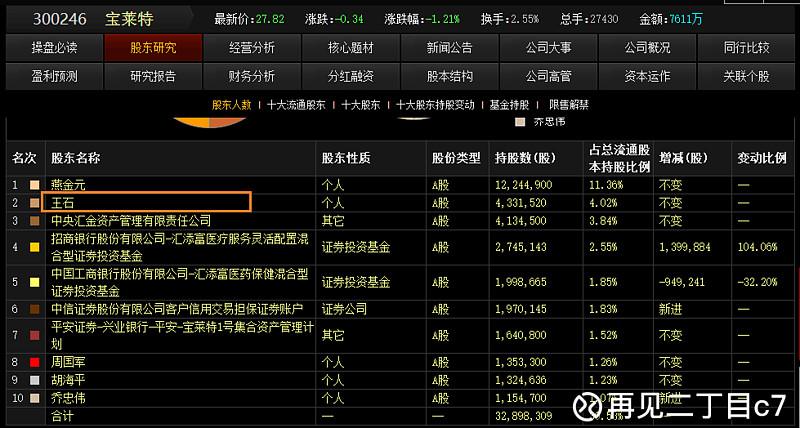Click the 持股数(股) column header
This screenshot has height=428, width=800.
[525, 158]
